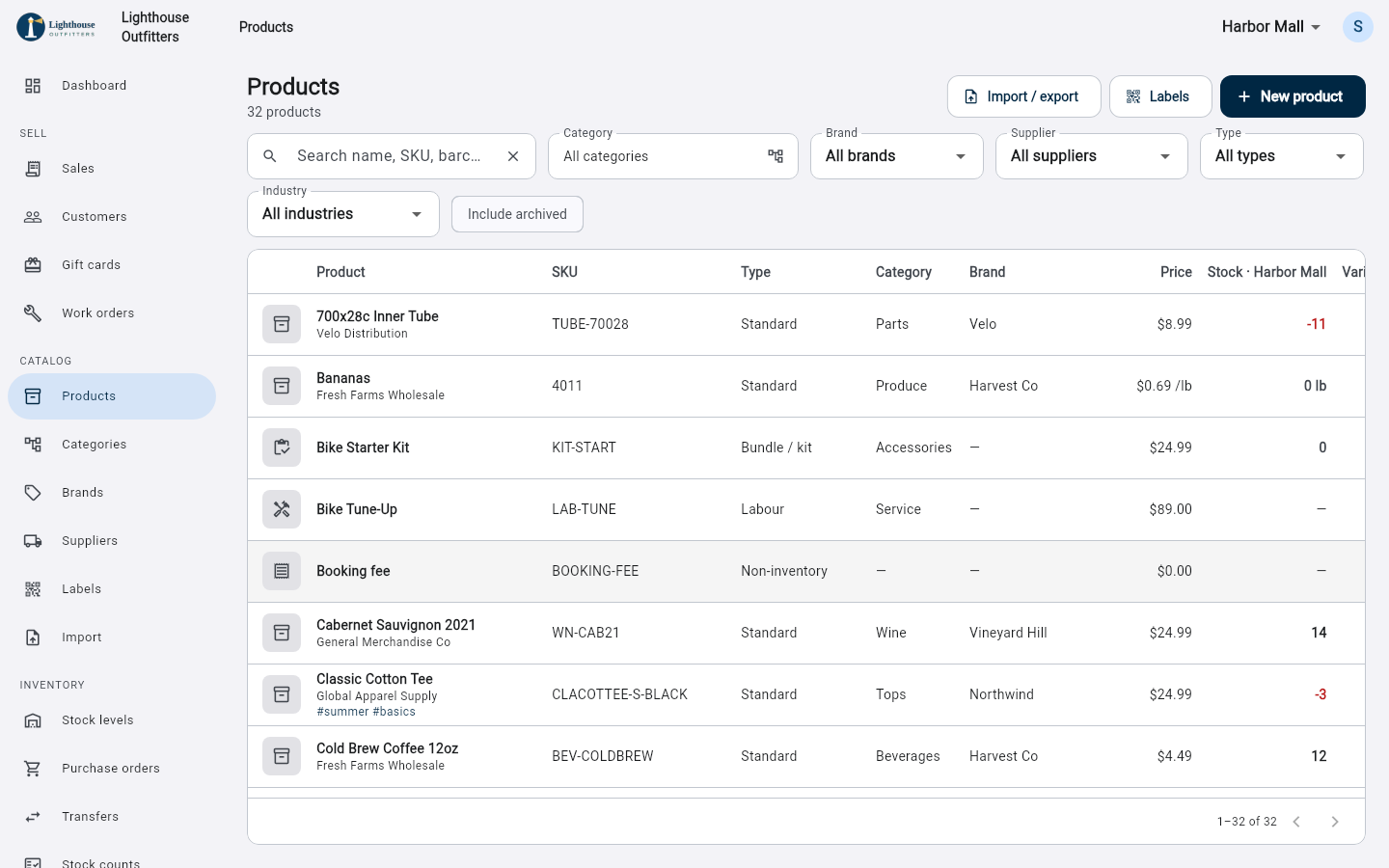The height and width of the screenshot is (868, 1389).
Task: Open Gift cards in the sidebar
Action: coord(112,265)
